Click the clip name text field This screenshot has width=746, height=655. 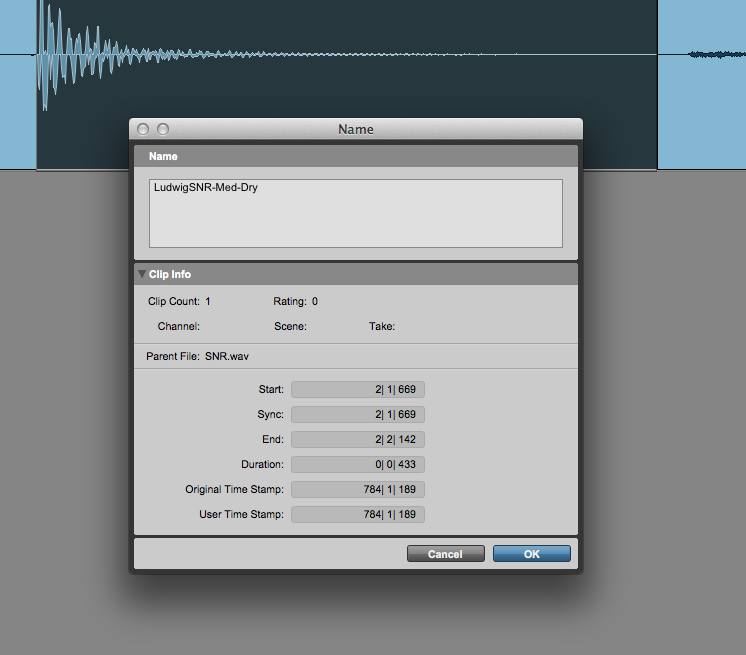tap(355, 213)
